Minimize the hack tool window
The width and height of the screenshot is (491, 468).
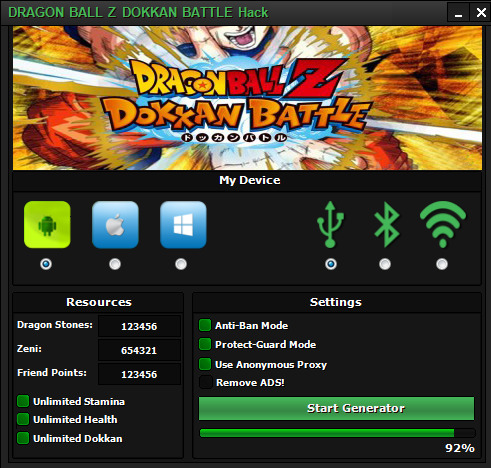click(x=458, y=13)
